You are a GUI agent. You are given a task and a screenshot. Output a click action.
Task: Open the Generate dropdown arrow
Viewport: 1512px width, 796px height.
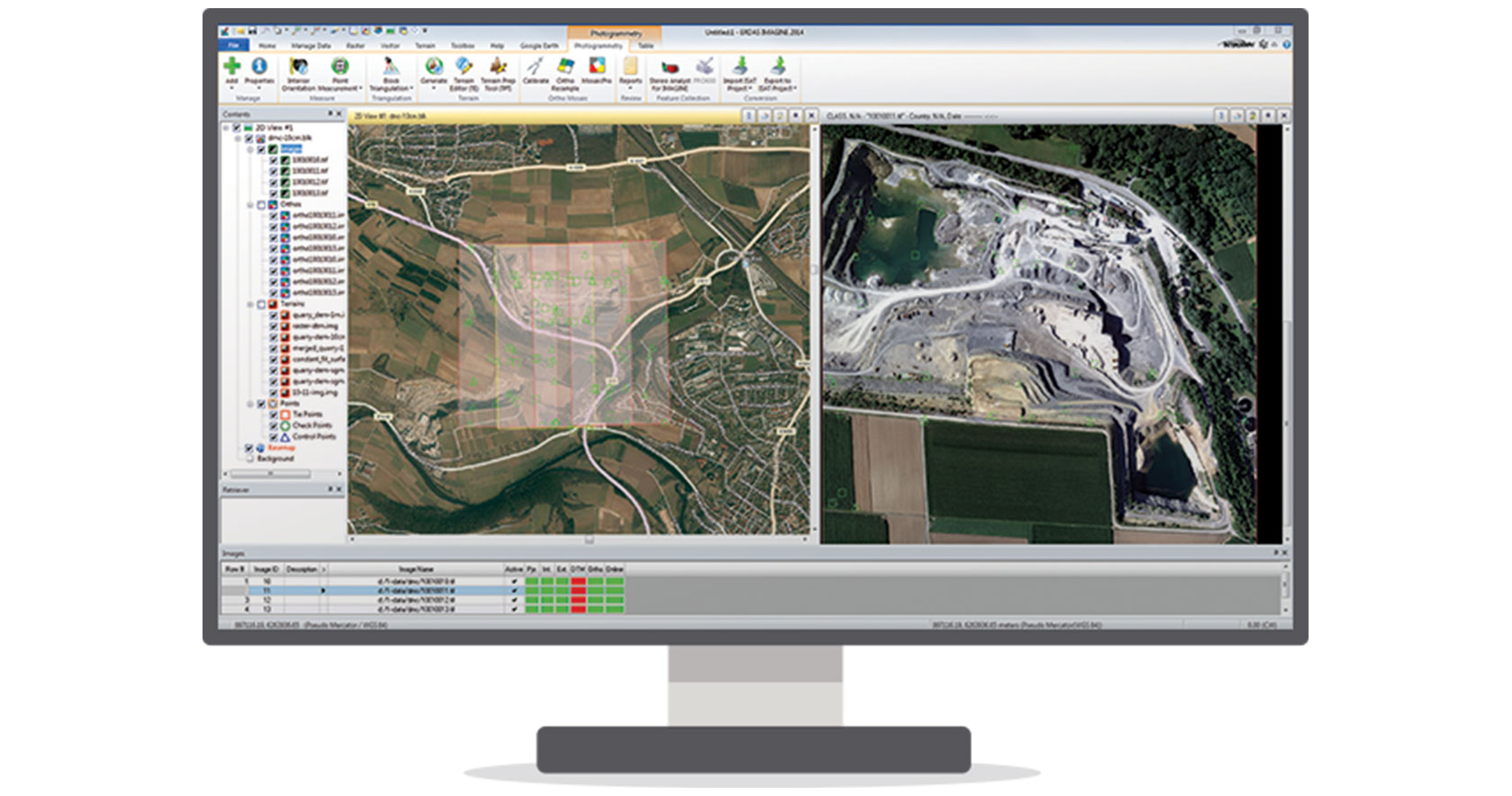pyautogui.click(x=434, y=87)
